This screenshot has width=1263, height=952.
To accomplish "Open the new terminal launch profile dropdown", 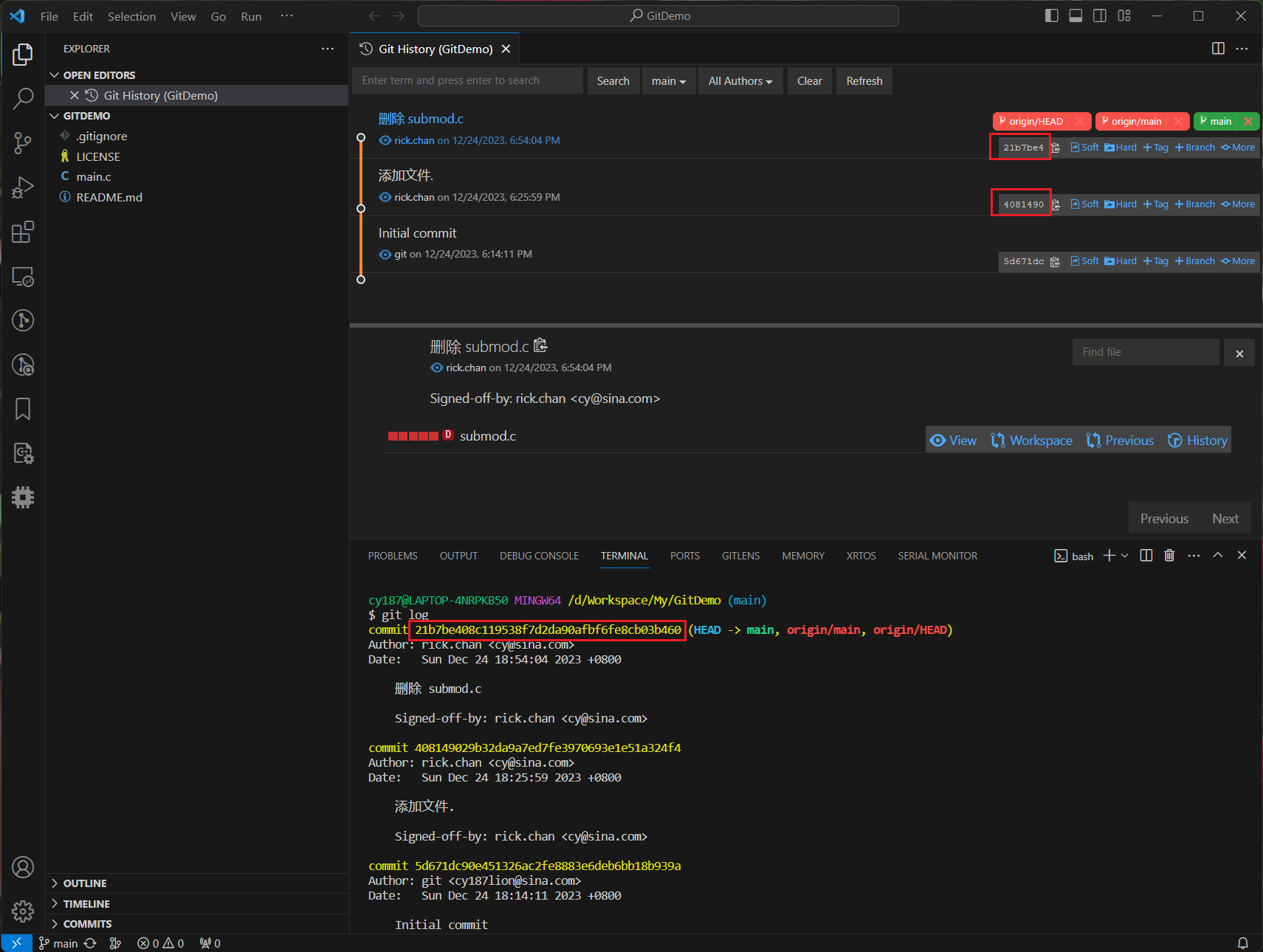I will click(x=1124, y=556).
